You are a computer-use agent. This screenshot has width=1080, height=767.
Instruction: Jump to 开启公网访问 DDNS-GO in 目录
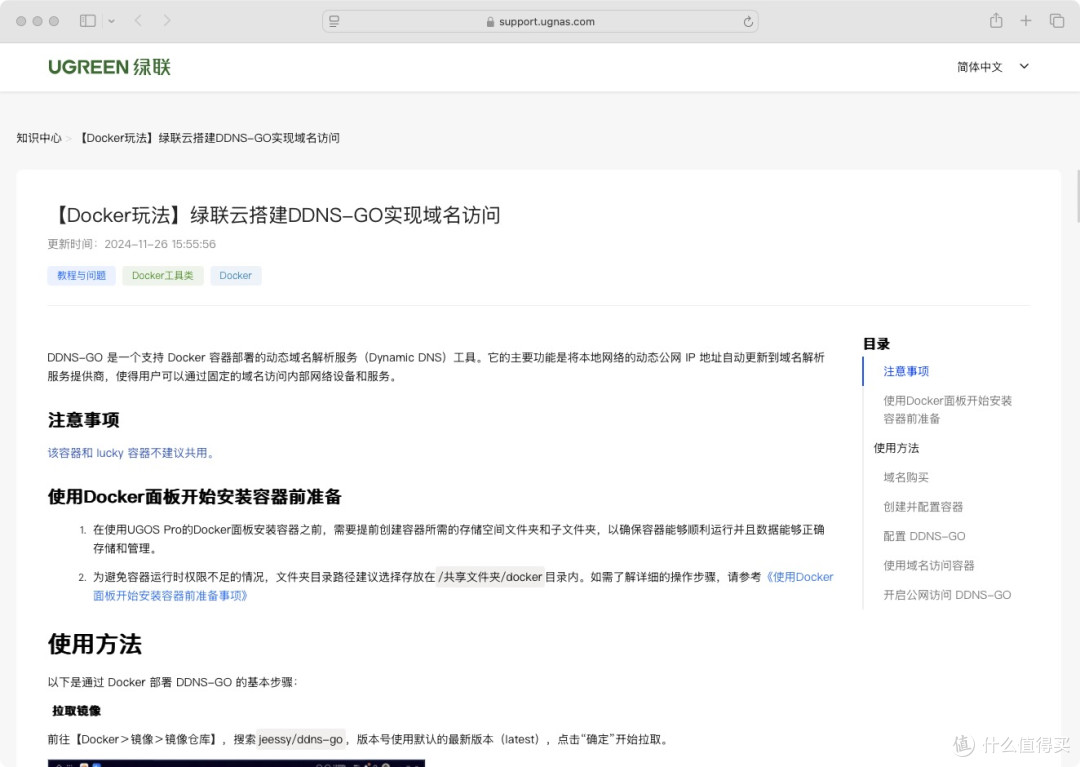tap(947, 595)
